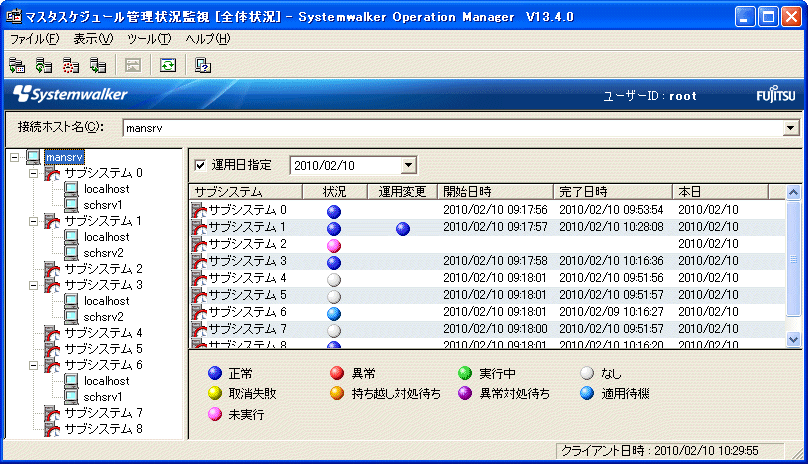Click サブシステム 0 row icon in the table
808x464 pixels.
tap(199, 210)
